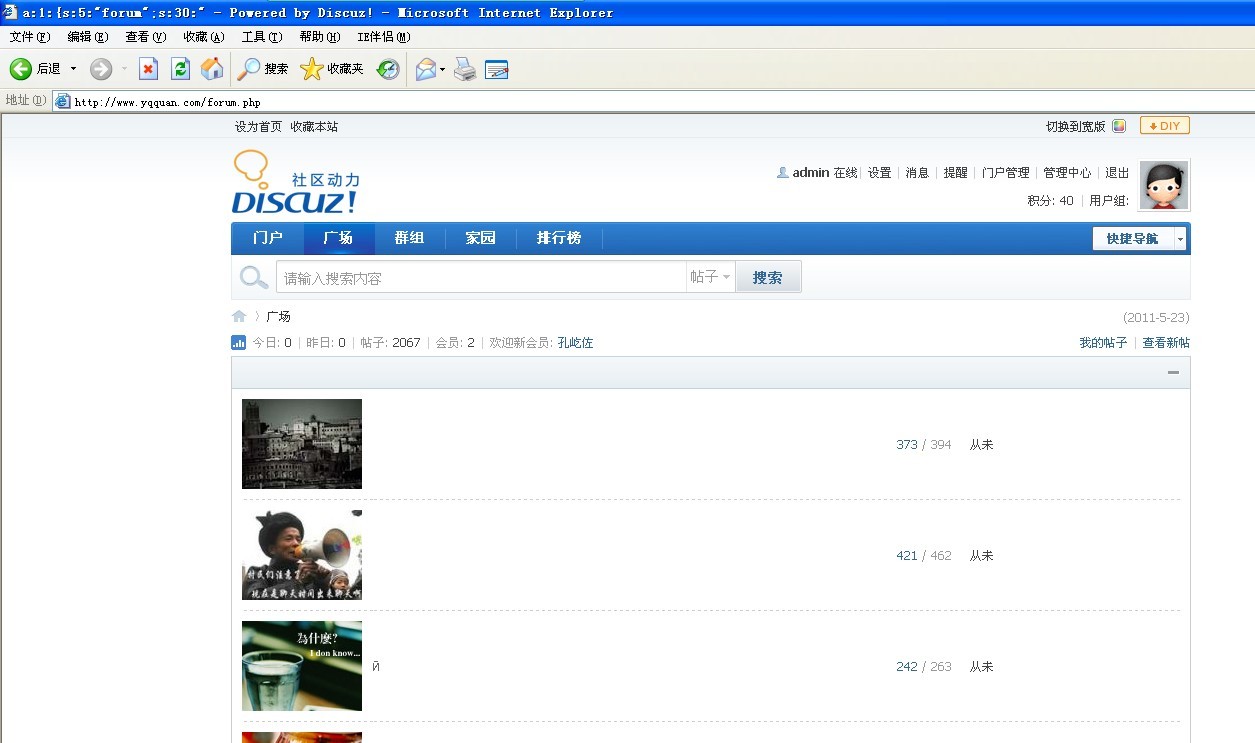Viewport: 1255px width, 743px height.
Task: Open the Back button history dropdown arrow
Action: 73,69
